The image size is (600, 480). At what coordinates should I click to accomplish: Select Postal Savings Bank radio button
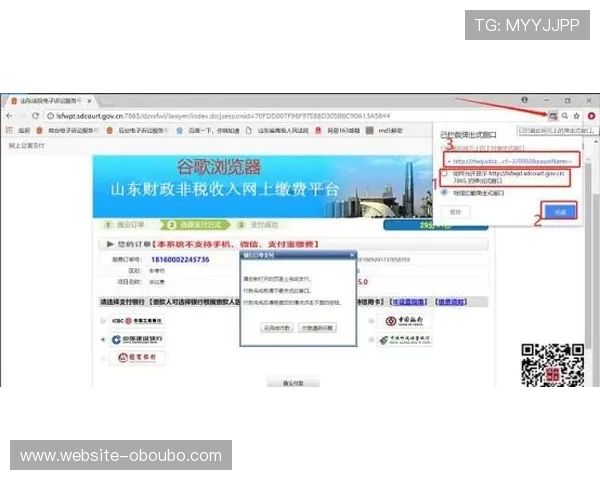(x=371, y=340)
